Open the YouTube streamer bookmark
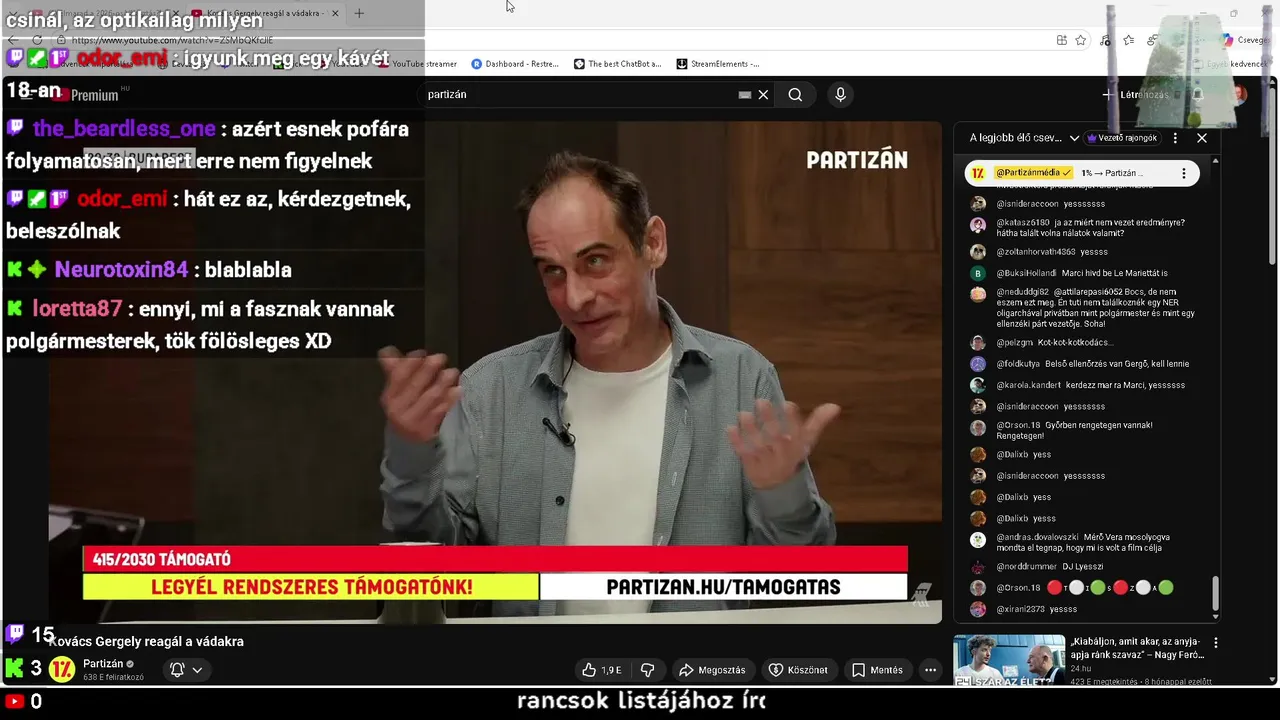1280x720 pixels. coord(419,64)
